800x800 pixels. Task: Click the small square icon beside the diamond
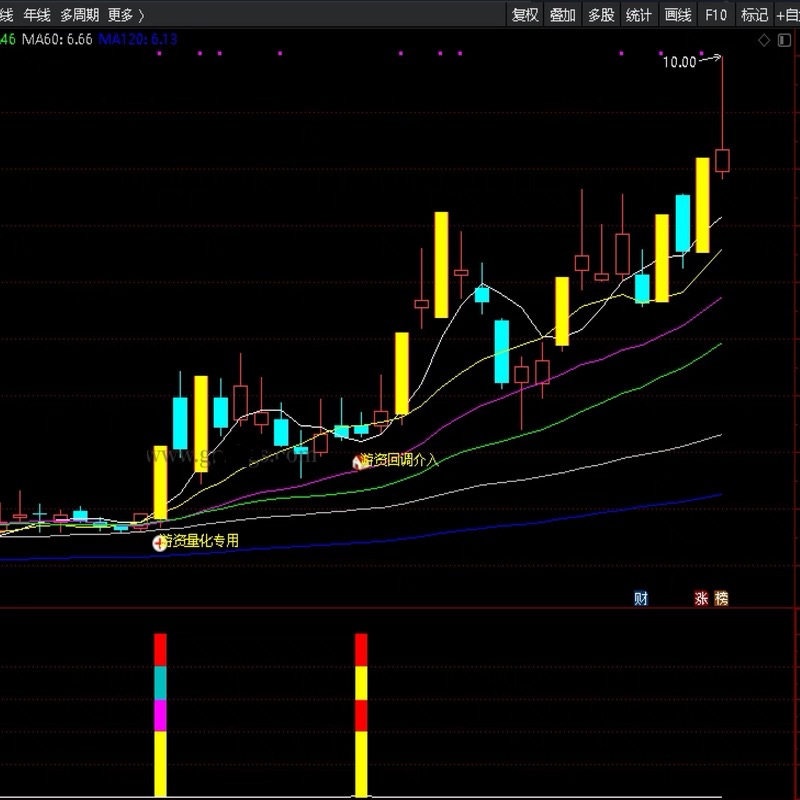[x=782, y=40]
